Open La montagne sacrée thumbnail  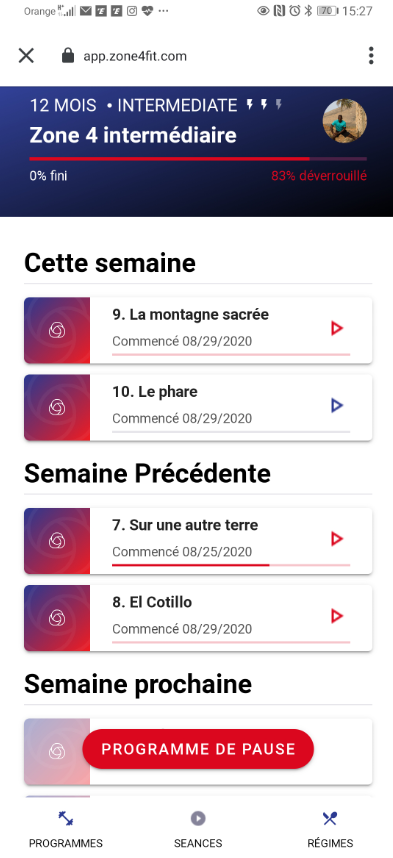(57, 331)
